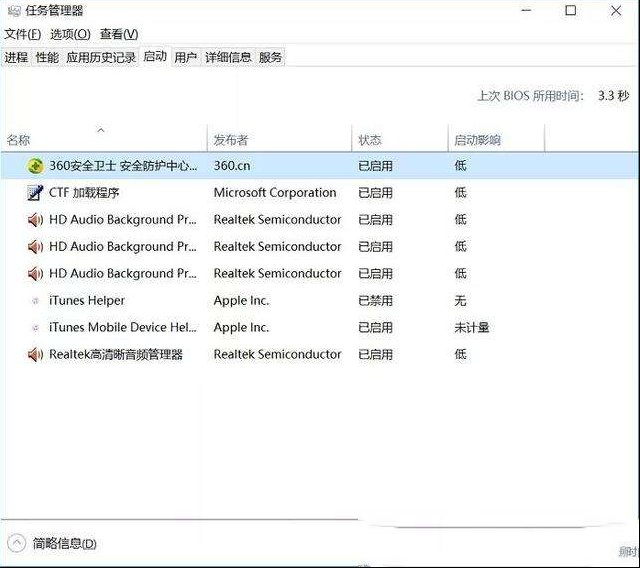Maximize the 任务管理器 window
This screenshot has height=568, width=640.
(x=571, y=10)
